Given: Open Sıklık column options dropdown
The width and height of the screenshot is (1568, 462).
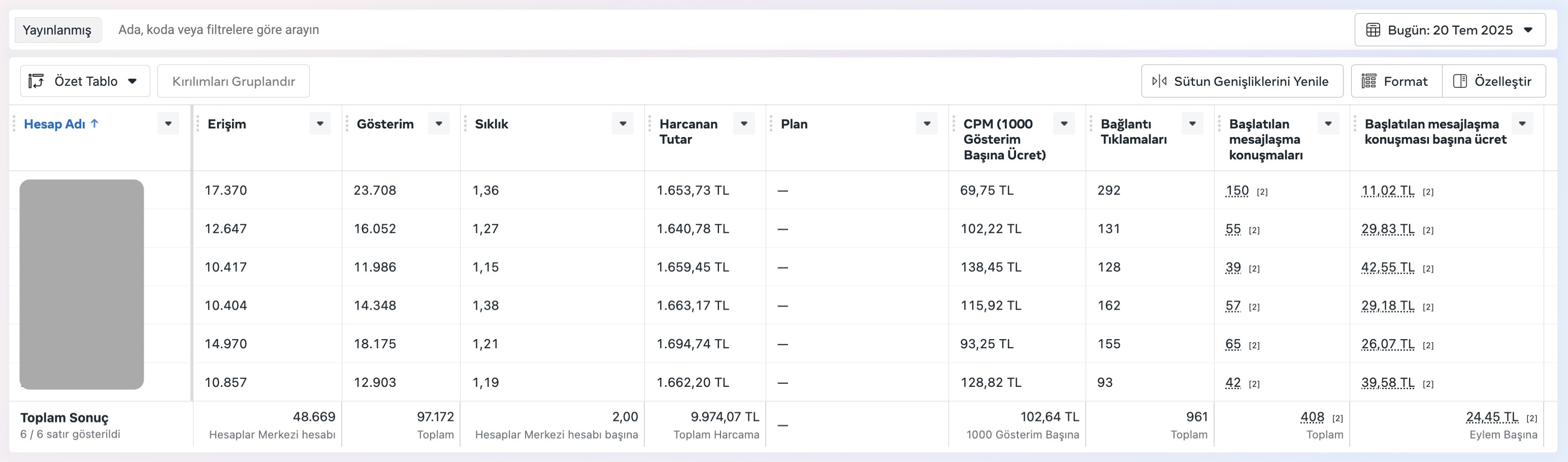Looking at the screenshot, I should (623, 123).
